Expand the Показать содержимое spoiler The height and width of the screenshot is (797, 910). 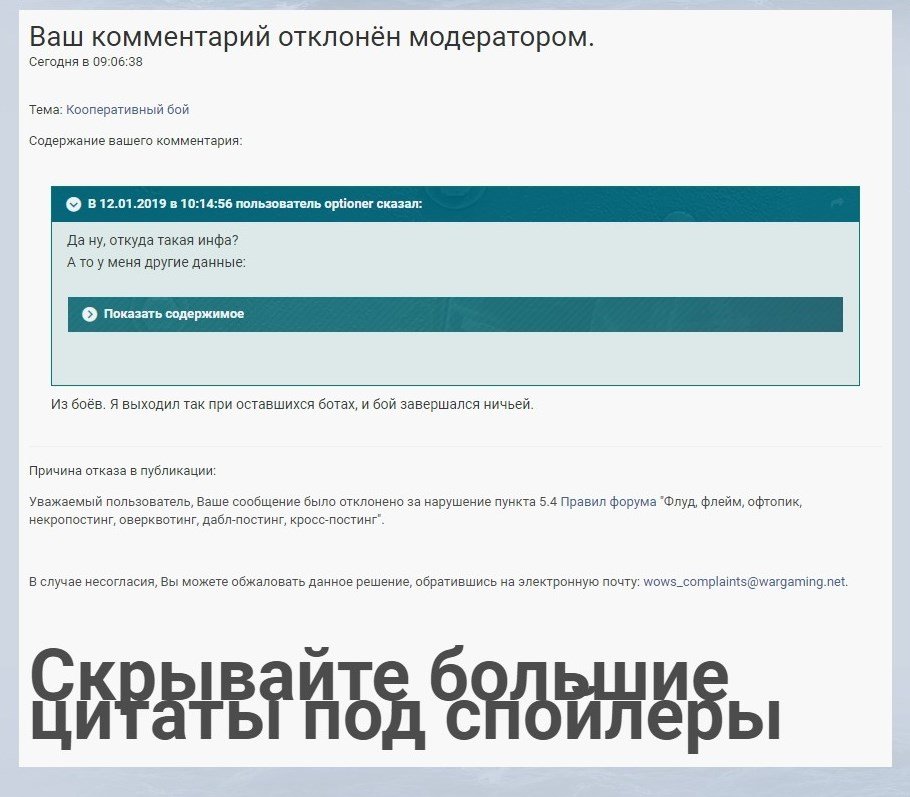[455, 314]
